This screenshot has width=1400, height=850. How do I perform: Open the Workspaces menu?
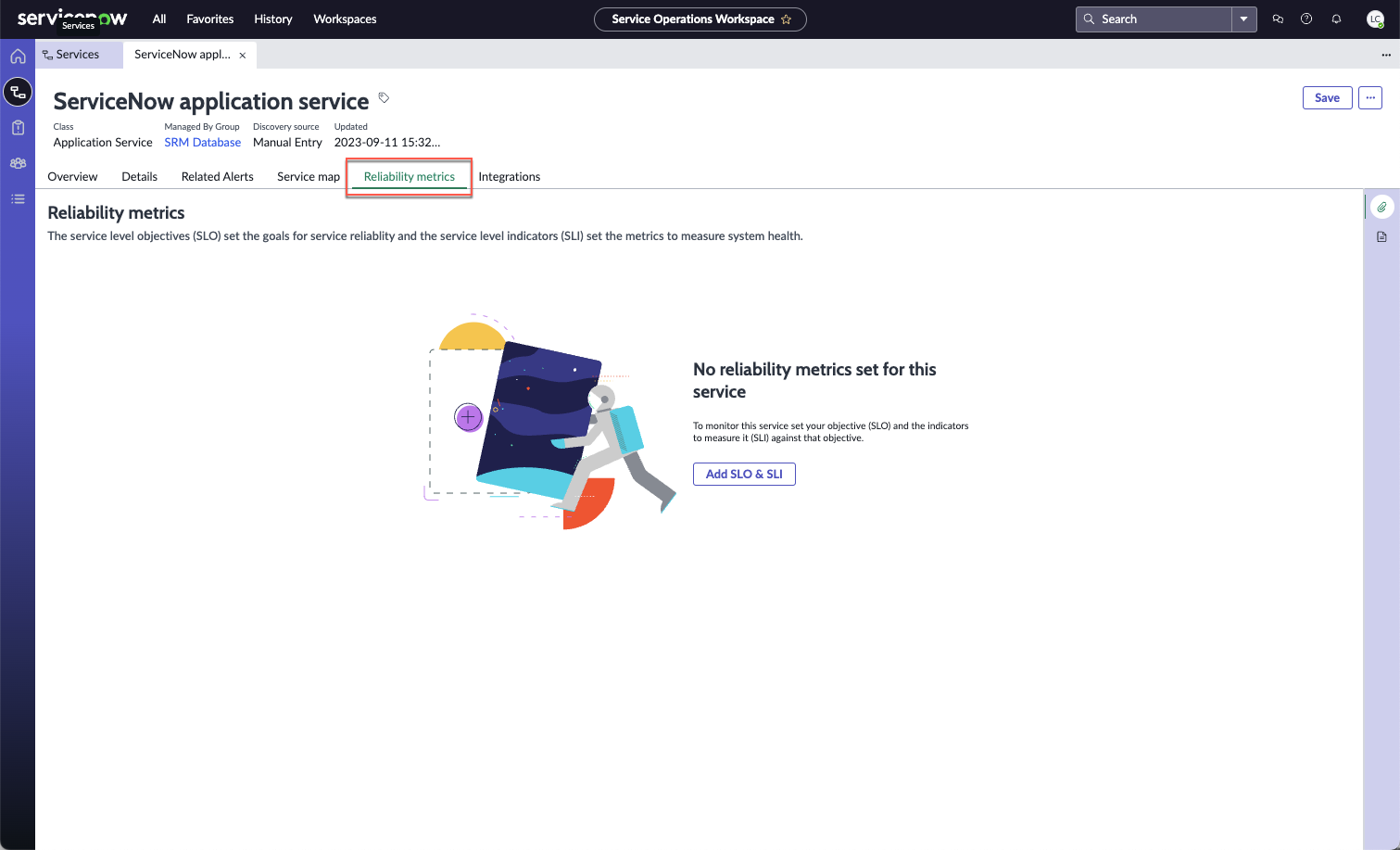point(345,19)
